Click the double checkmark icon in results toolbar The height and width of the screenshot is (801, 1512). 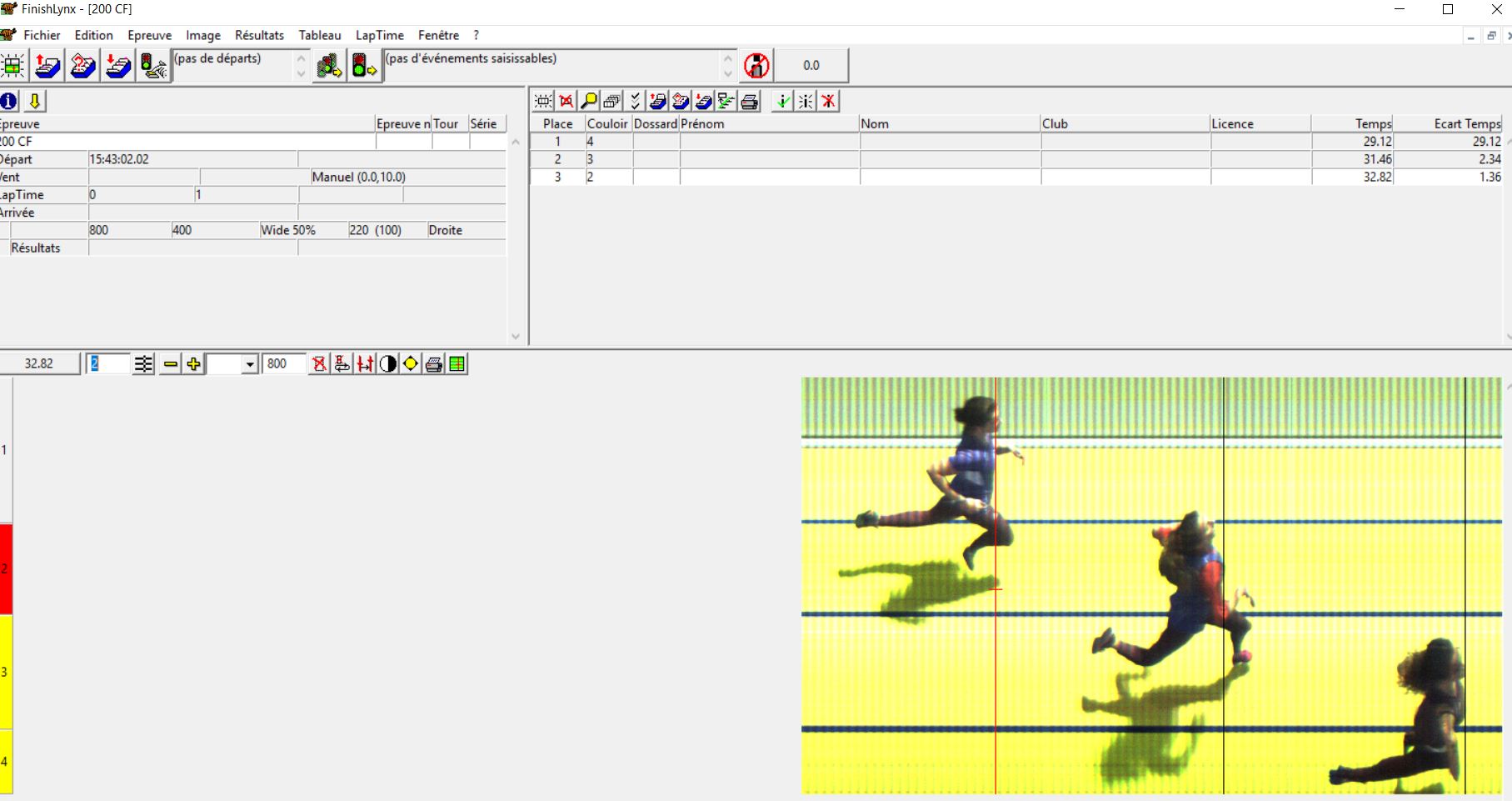[635, 102]
